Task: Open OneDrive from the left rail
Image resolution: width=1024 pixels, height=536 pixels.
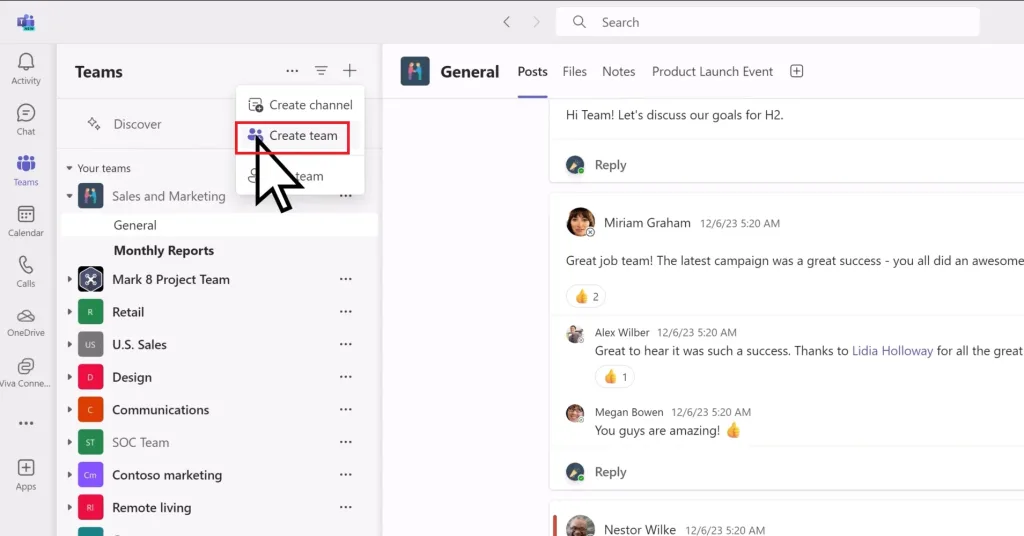Action: tap(26, 322)
